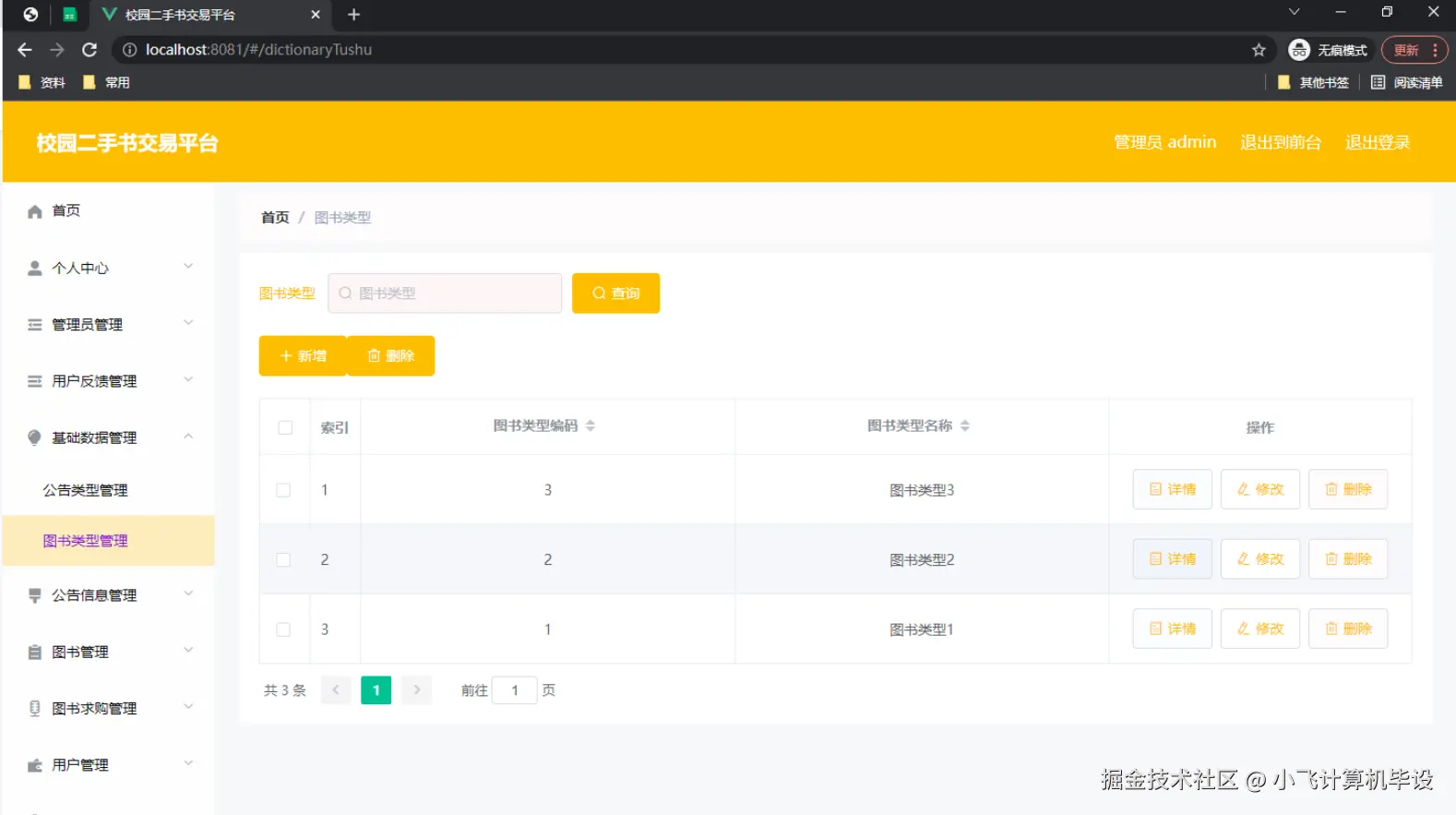Click the list icon beside 管理员管理
This screenshot has width=1456, height=815.
tap(35, 325)
